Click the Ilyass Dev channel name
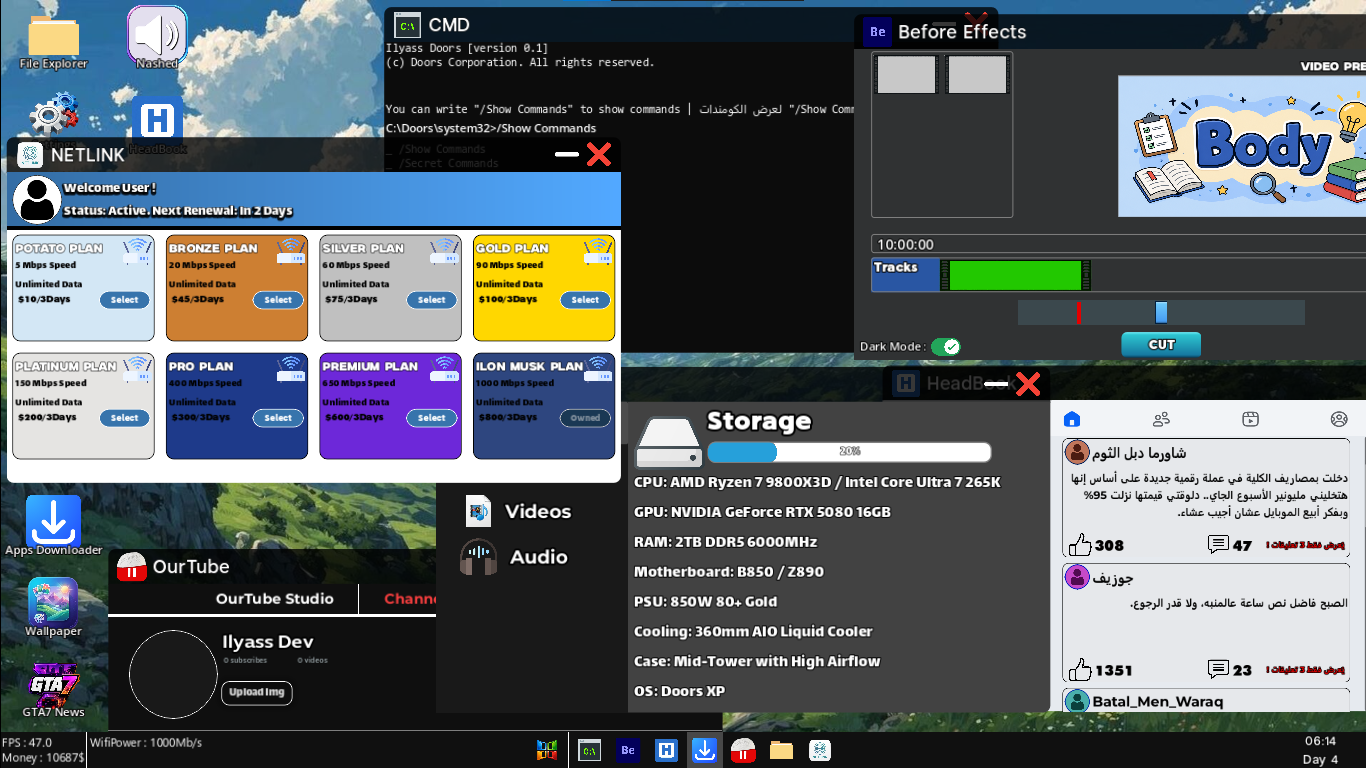Screen dimensions: 1366x768 pos(268,642)
